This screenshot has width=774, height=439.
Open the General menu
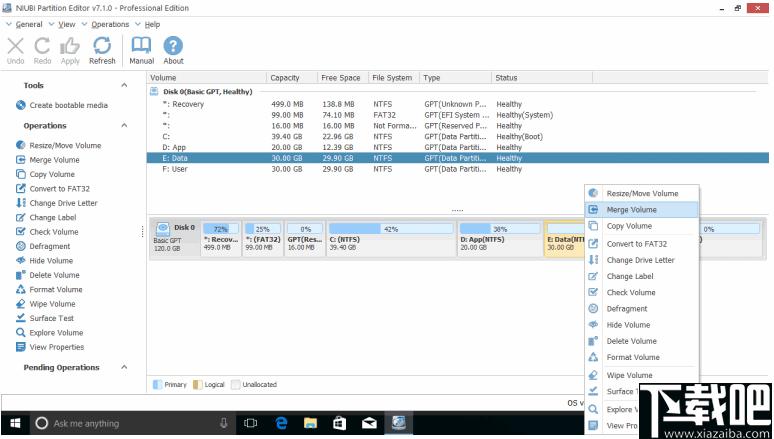click(x=29, y=24)
